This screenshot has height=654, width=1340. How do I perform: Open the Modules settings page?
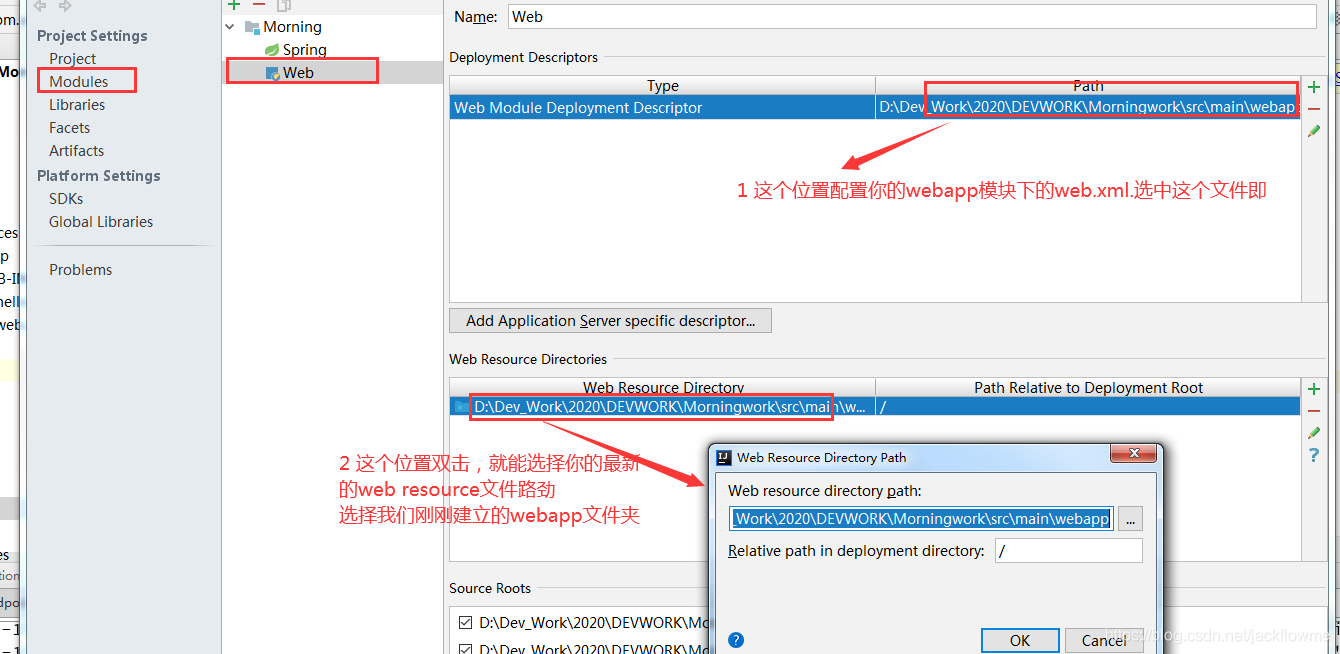[x=79, y=81]
